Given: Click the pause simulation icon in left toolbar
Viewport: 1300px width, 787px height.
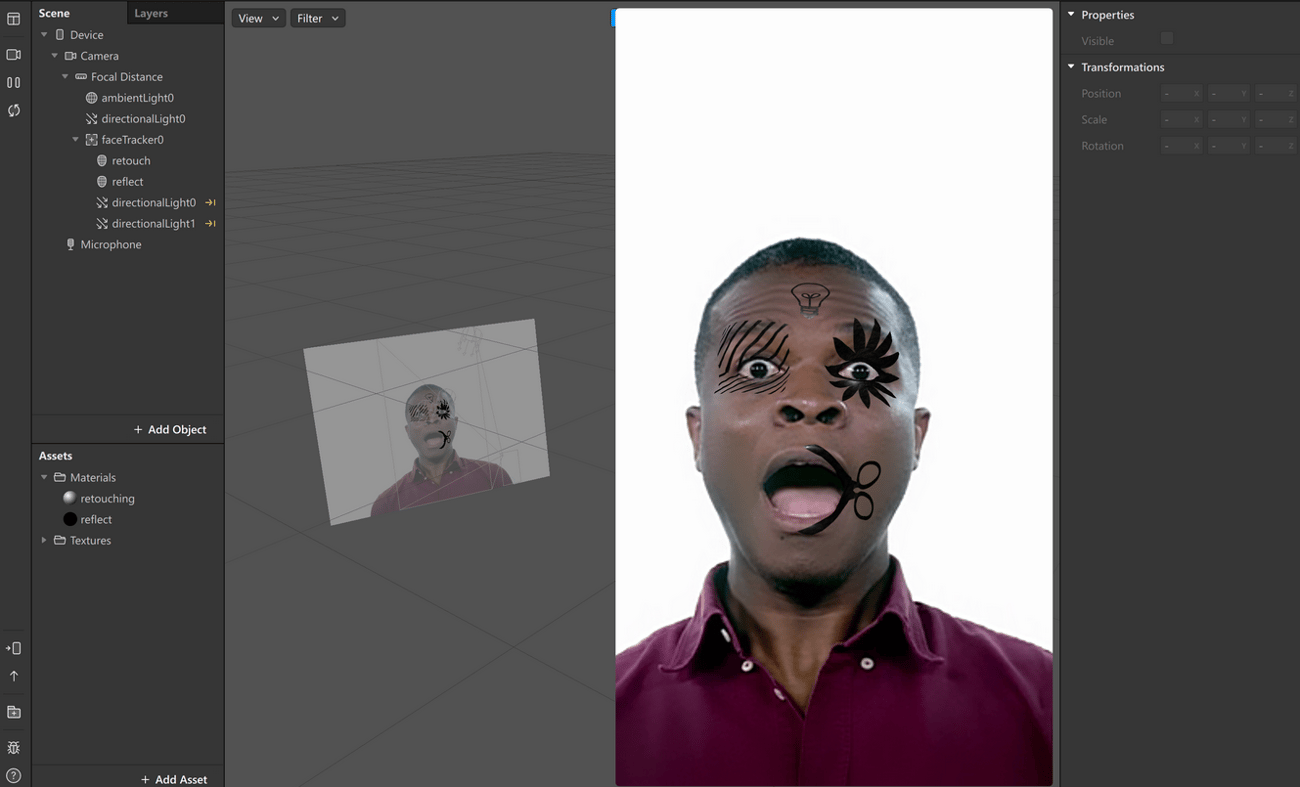Looking at the screenshot, I should [x=13, y=82].
